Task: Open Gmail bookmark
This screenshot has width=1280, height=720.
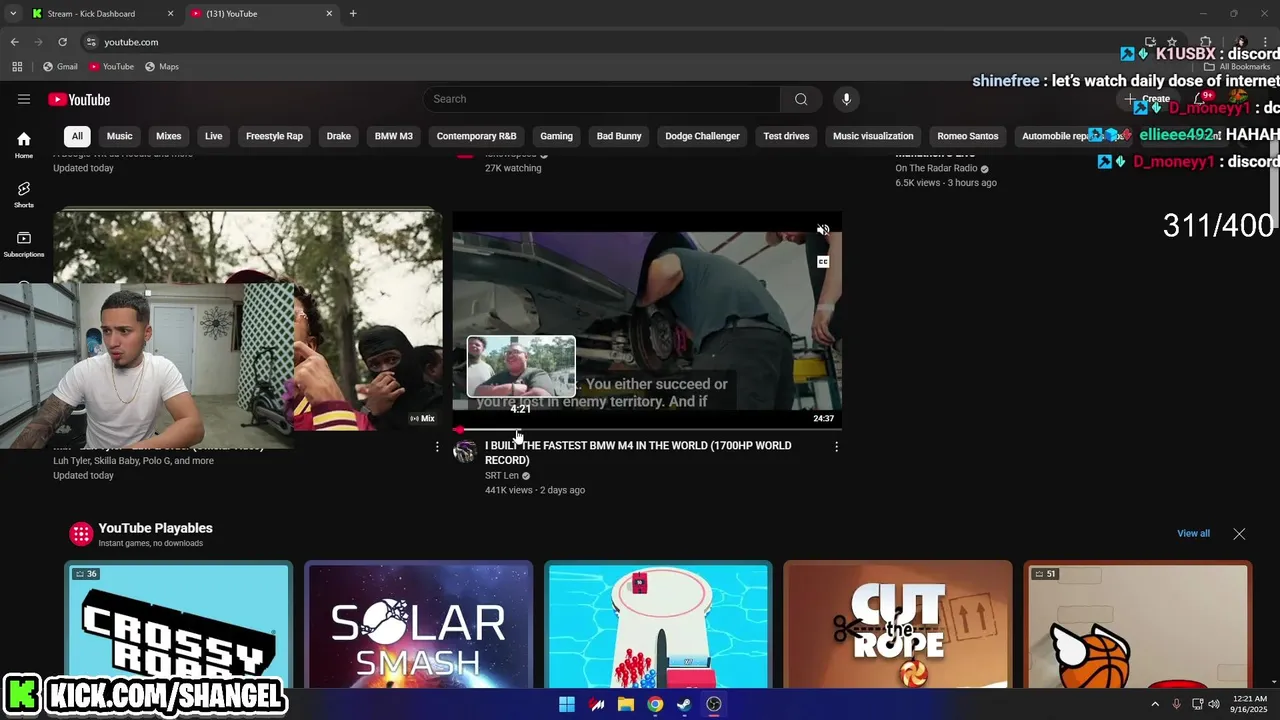Action: click(x=60, y=67)
